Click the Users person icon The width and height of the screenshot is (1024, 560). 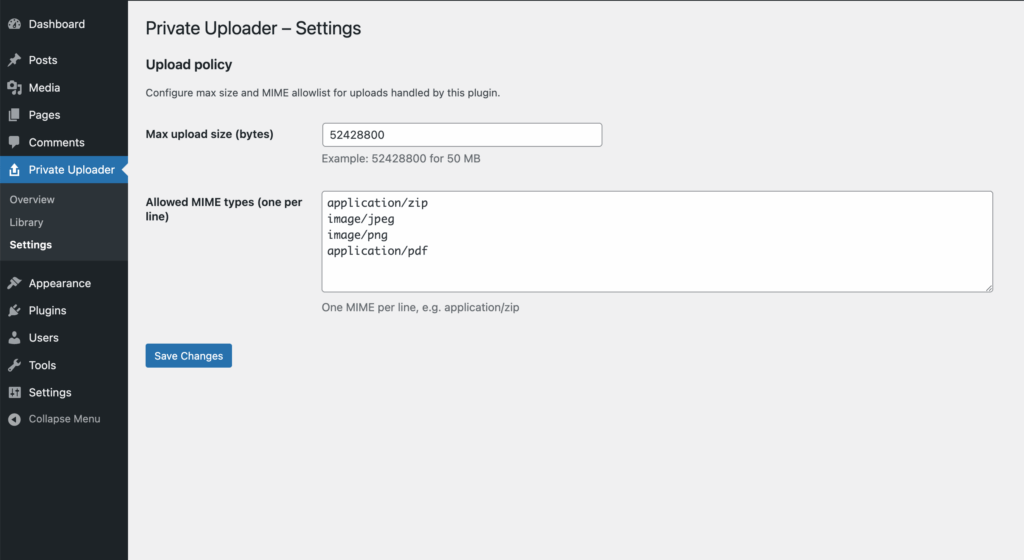14,338
